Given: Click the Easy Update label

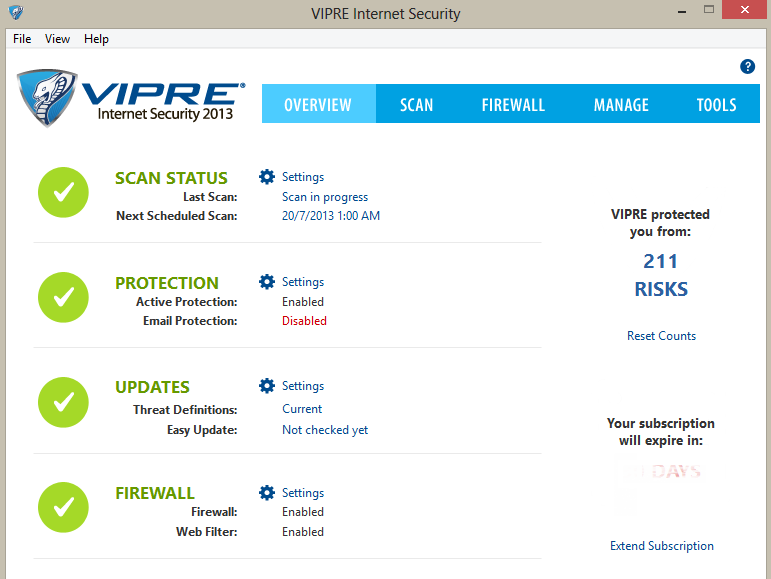Looking at the screenshot, I should 202,430.
